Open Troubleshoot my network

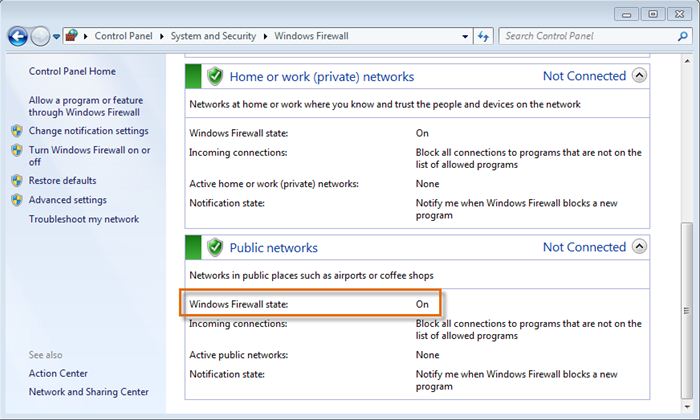[x=84, y=219]
